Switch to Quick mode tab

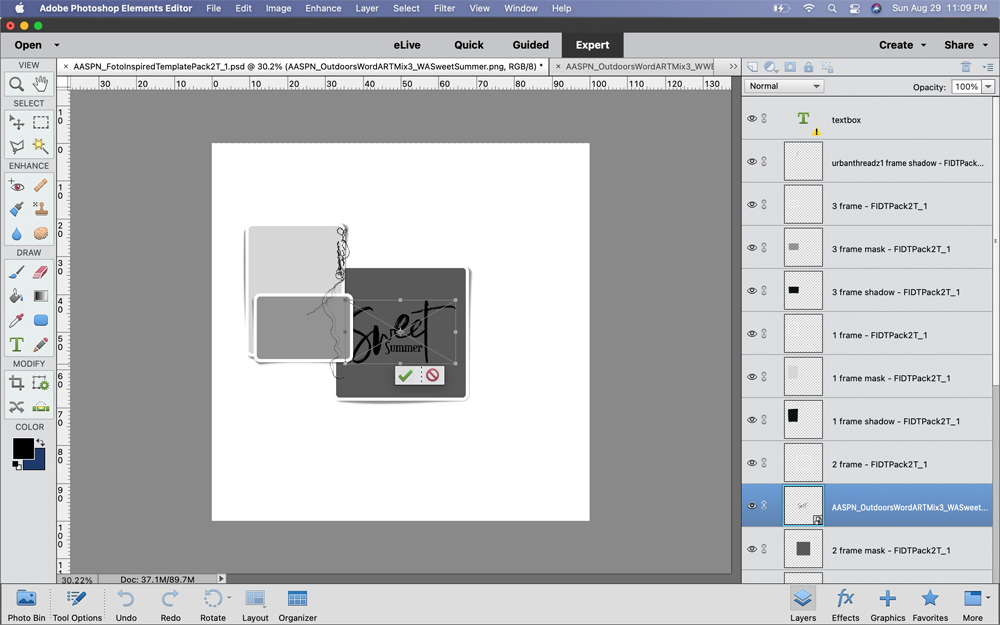pos(469,45)
